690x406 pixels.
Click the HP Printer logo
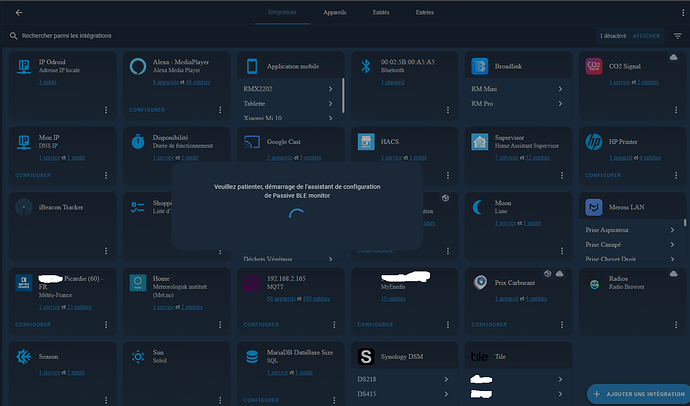point(594,142)
